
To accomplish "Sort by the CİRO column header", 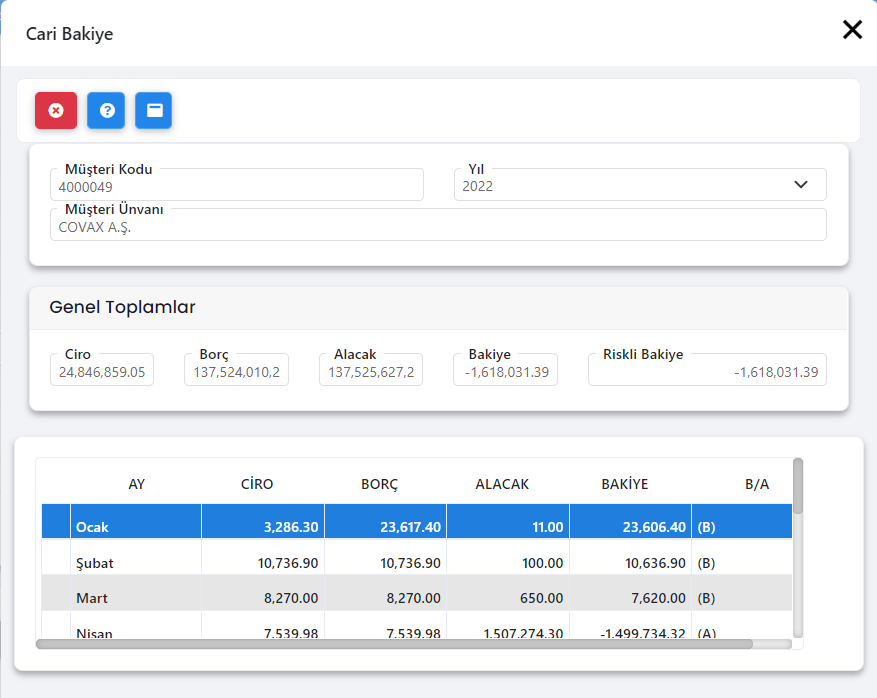I will pos(257,484).
